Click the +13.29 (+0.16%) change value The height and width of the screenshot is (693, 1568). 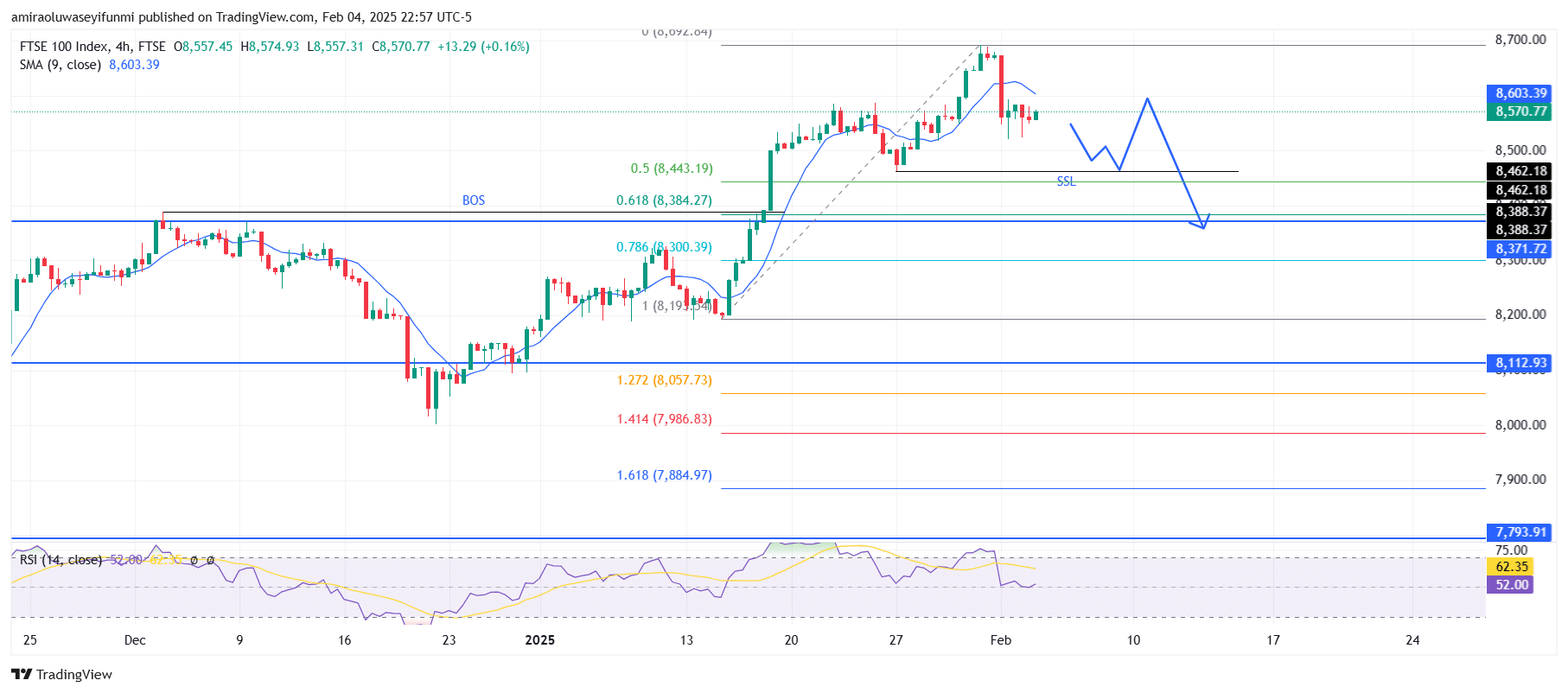tap(483, 47)
